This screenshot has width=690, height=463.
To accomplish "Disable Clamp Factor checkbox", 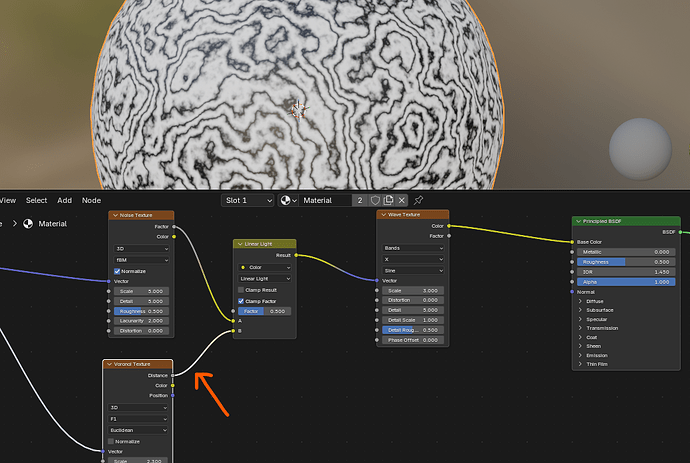I will (241, 301).
